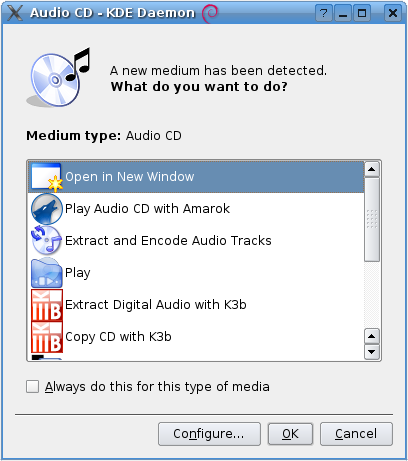Select Play Audio CD with Amarok entry

pyautogui.click(x=196, y=209)
